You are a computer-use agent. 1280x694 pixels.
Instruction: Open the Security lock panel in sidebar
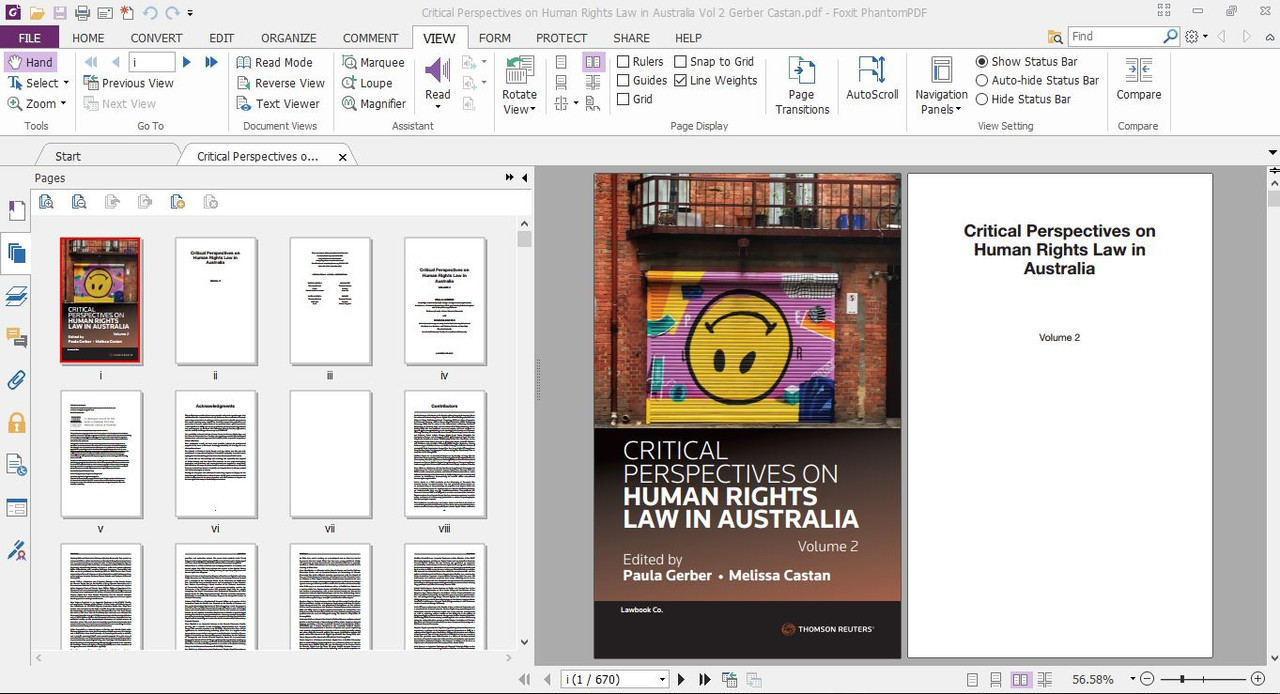click(x=16, y=423)
